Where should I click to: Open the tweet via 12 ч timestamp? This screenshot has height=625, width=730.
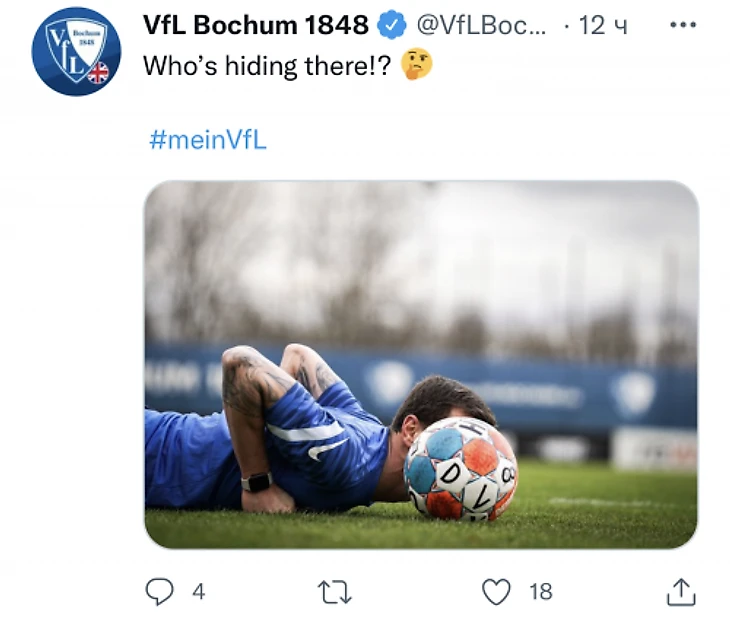coord(603,26)
